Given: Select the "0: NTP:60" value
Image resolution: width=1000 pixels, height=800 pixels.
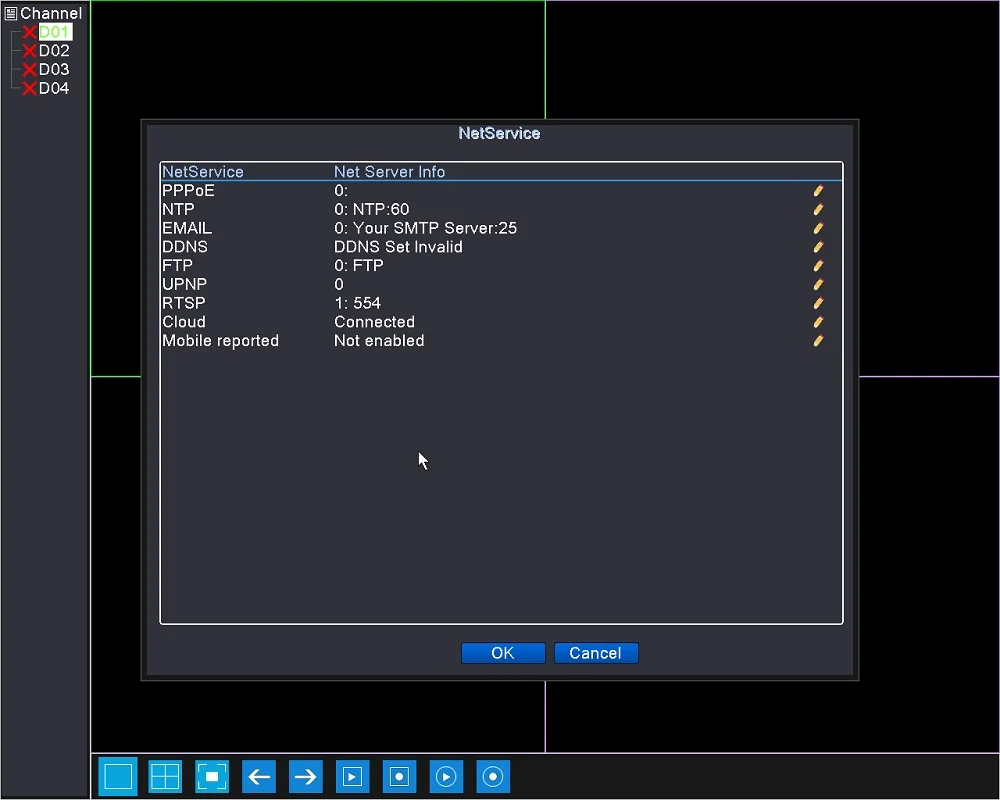Looking at the screenshot, I should [372, 209].
